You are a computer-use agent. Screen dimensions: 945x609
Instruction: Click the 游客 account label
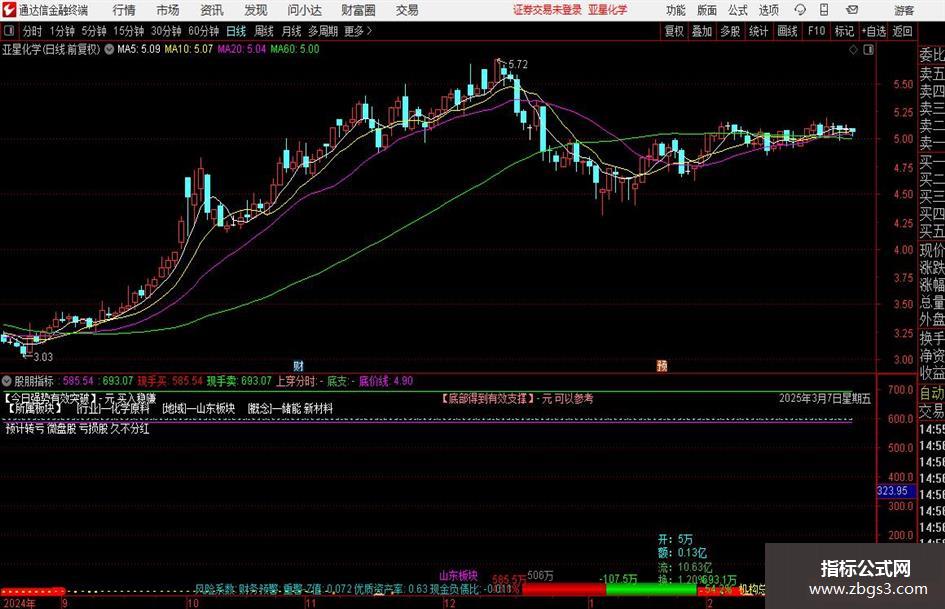point(904,10)
